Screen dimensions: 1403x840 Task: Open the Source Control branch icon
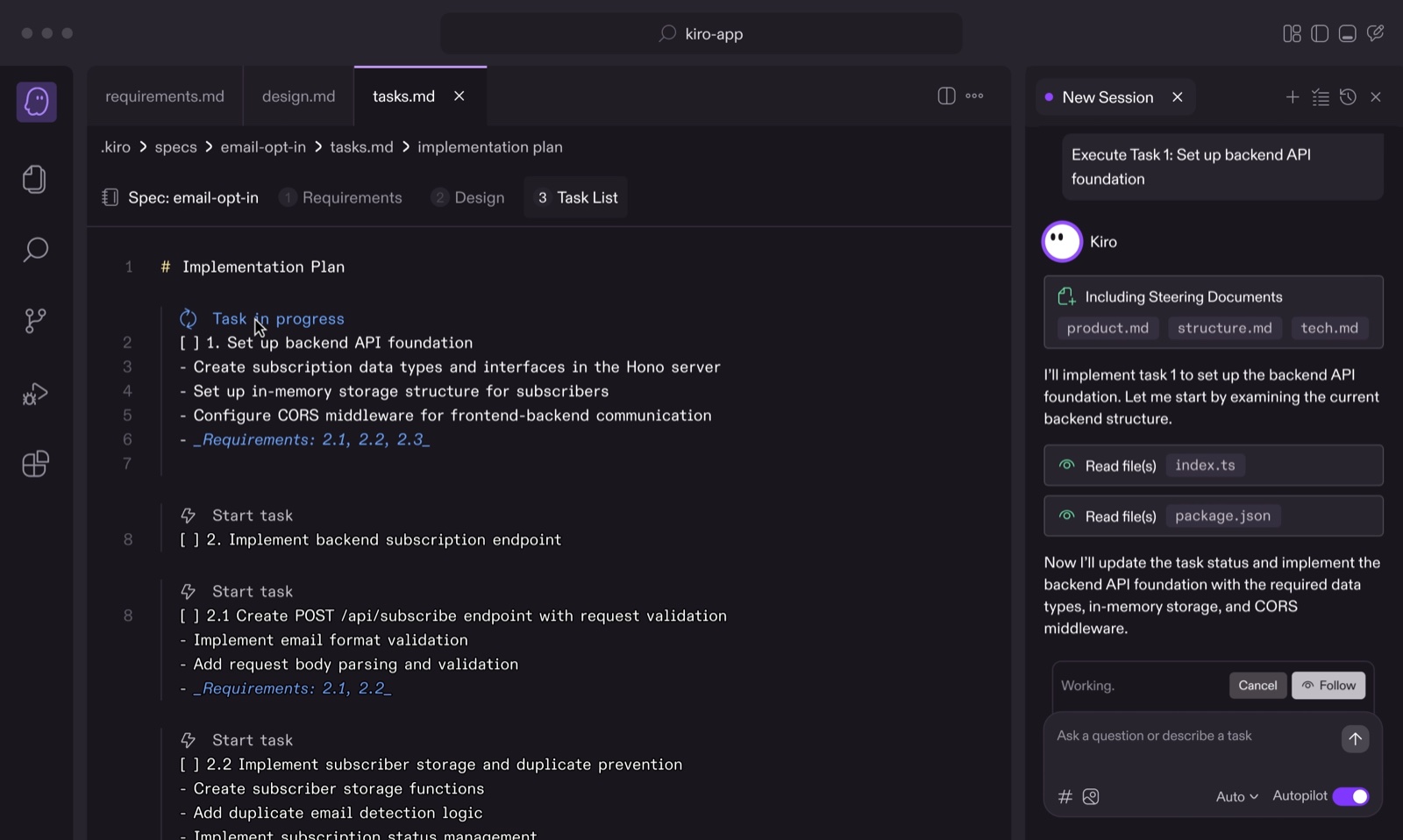[35, 321]
